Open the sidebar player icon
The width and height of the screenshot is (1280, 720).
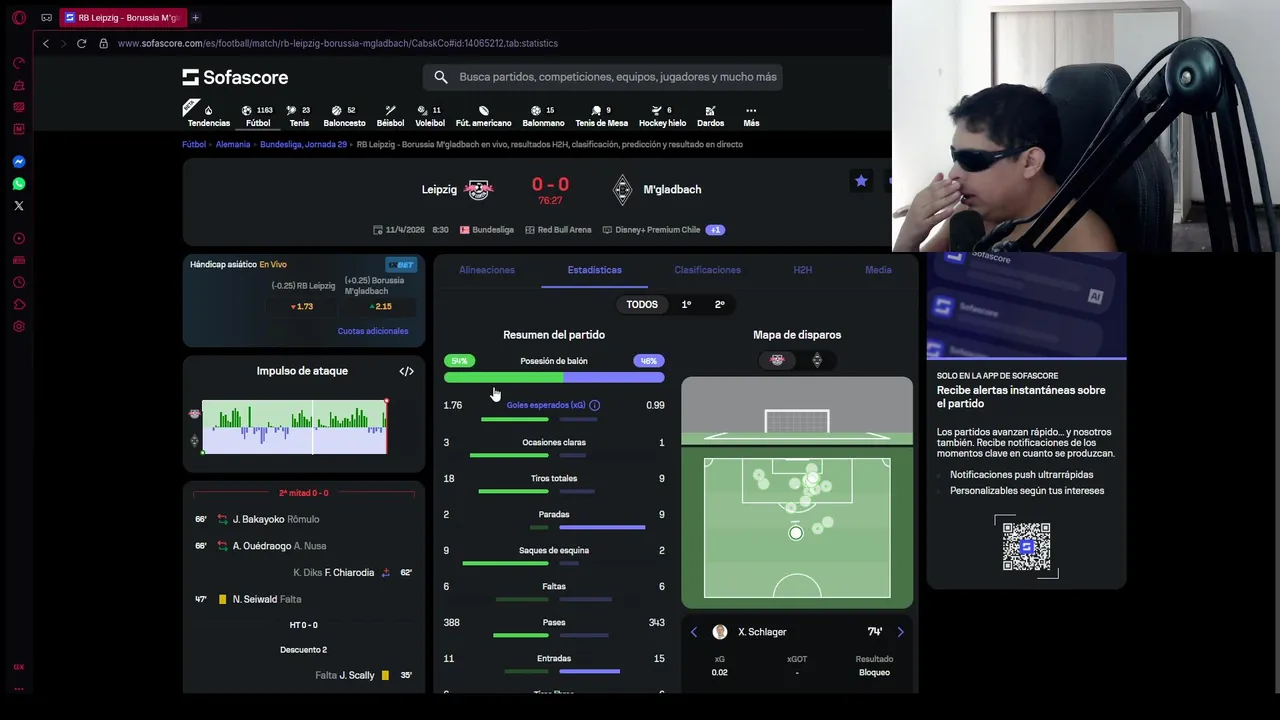18,238
